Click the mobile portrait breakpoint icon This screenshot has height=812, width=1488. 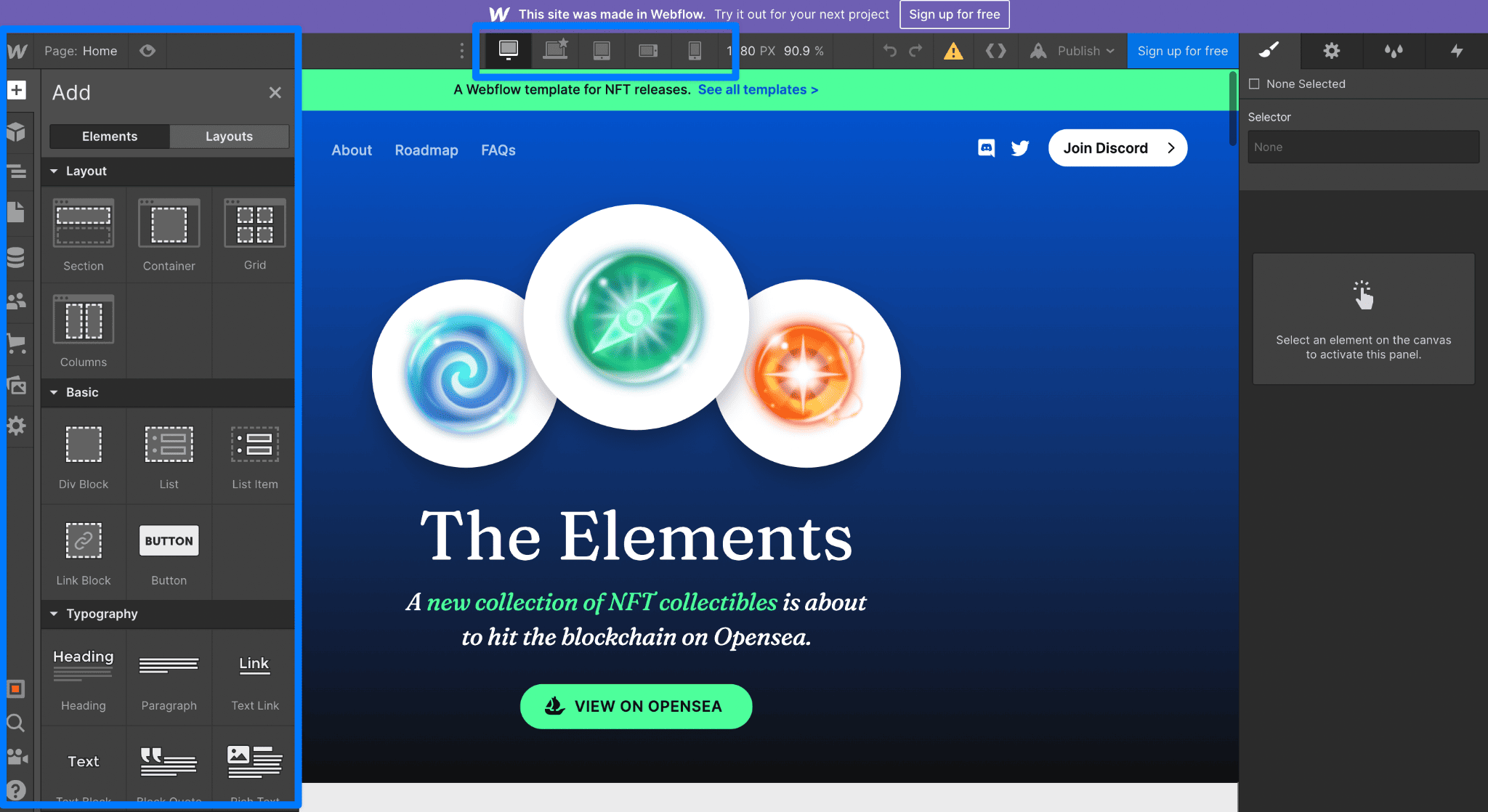[x=695, y=49]
